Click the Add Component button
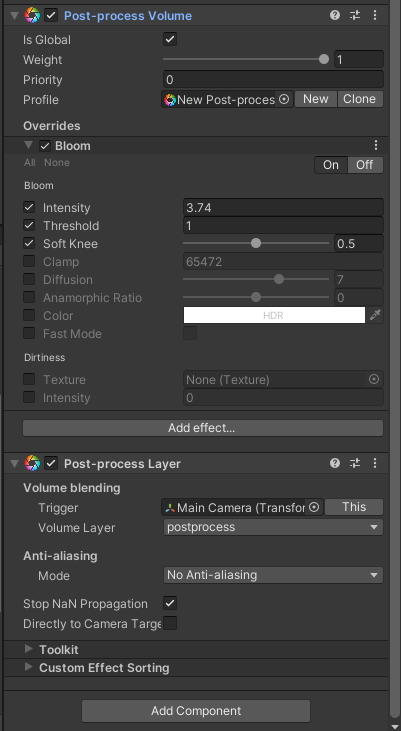This screenshot has height=731, width=401. [x=196, y=710]
